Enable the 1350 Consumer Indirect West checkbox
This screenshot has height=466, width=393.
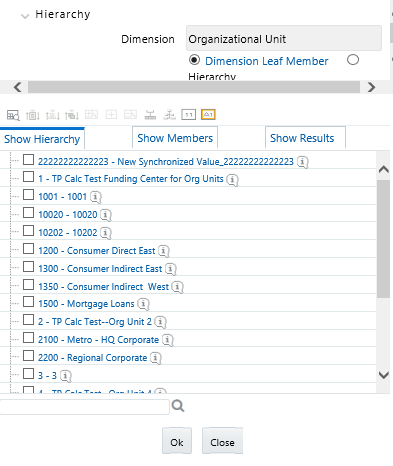tap(28, 285)
